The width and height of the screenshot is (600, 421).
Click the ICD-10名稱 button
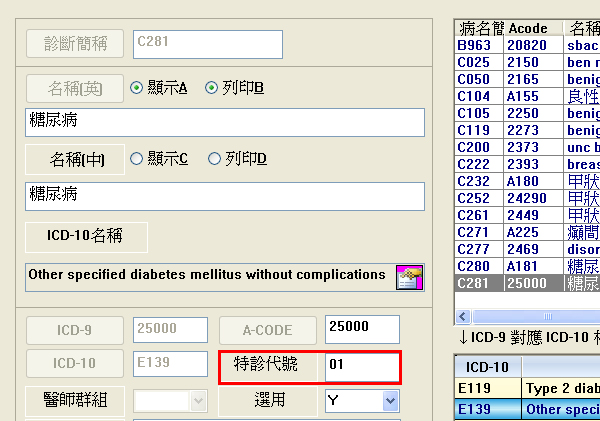86,237
